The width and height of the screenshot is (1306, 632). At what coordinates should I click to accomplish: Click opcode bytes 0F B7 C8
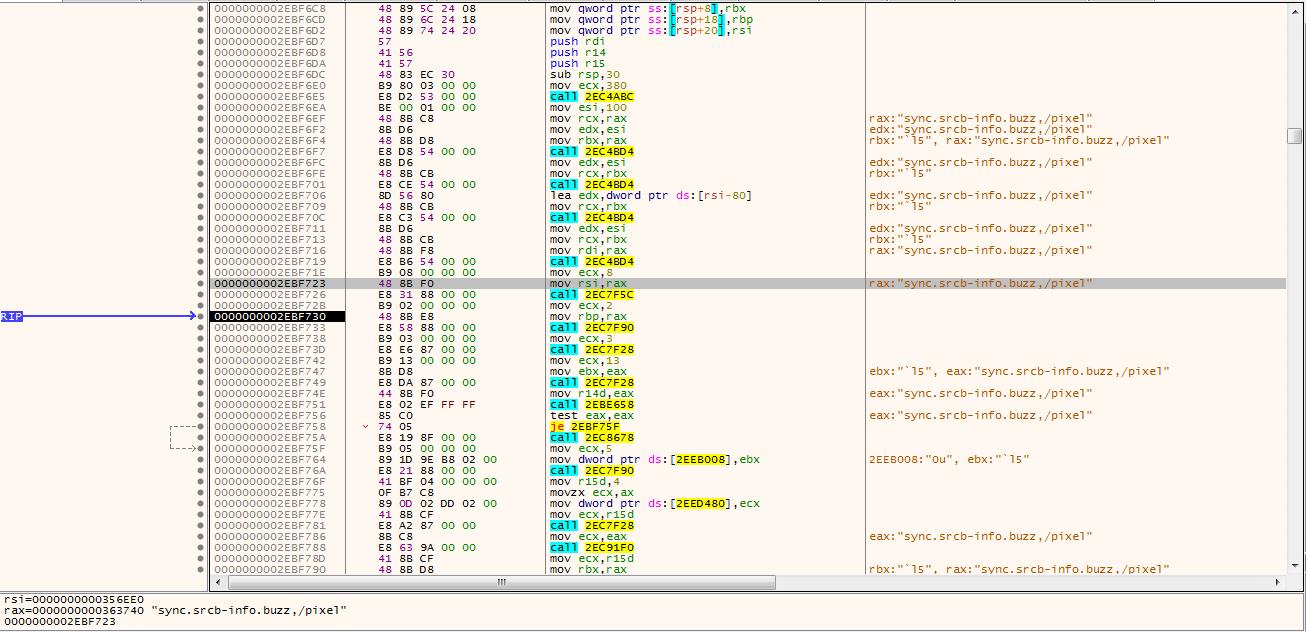pos(406,492)
